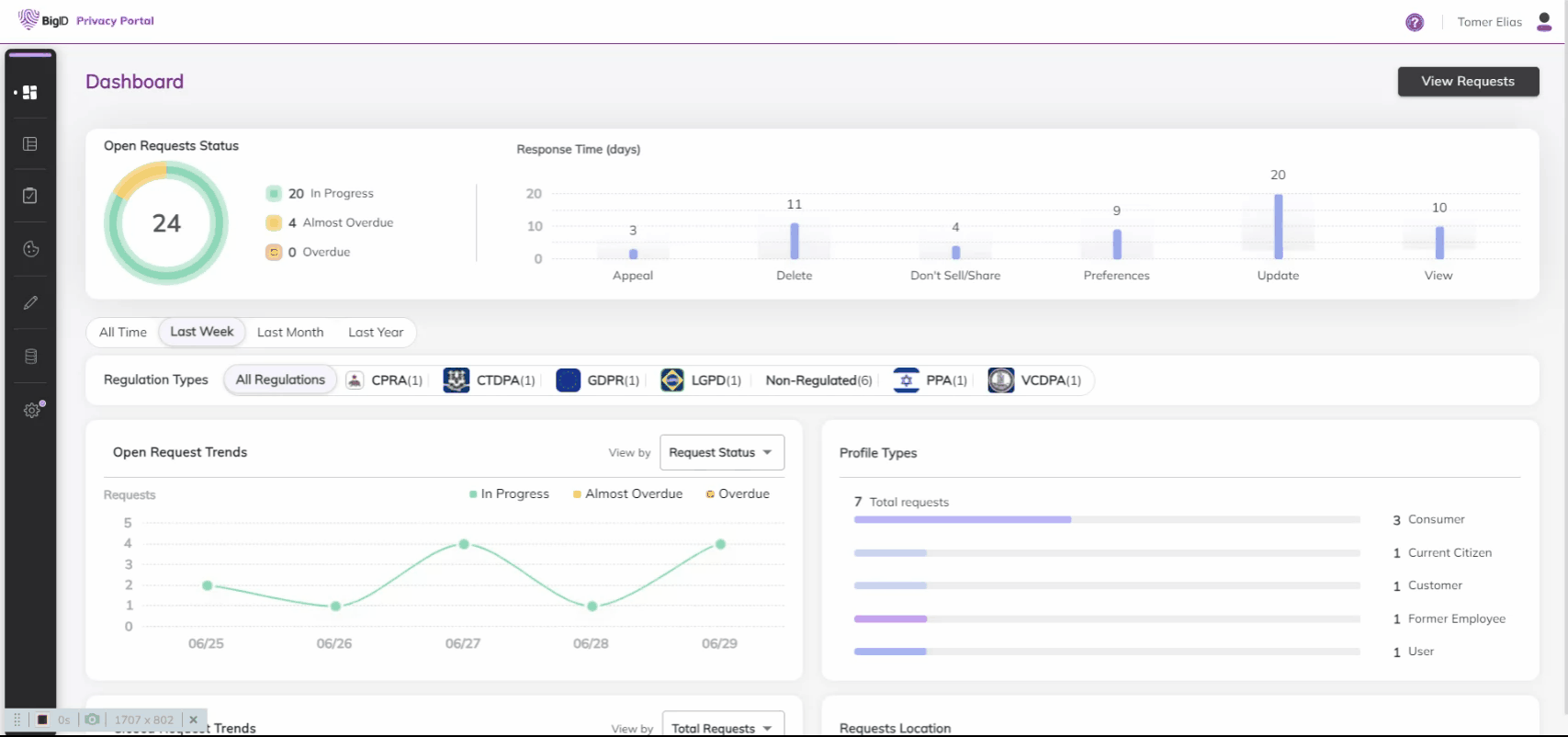This screenshot has height=737, width=1568.
Task: Switch to the Last Month tab
Action: point(290,332)
